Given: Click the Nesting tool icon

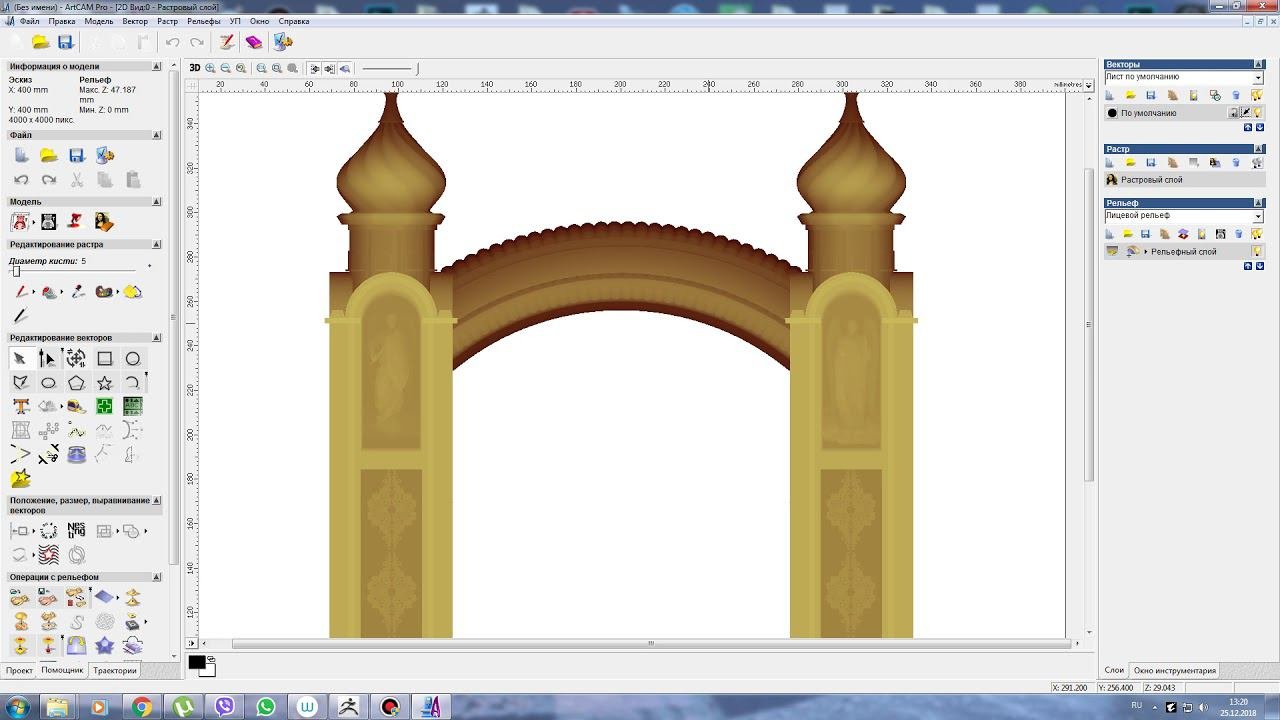Looking at the screenshot, I should (x=76, y=530).
